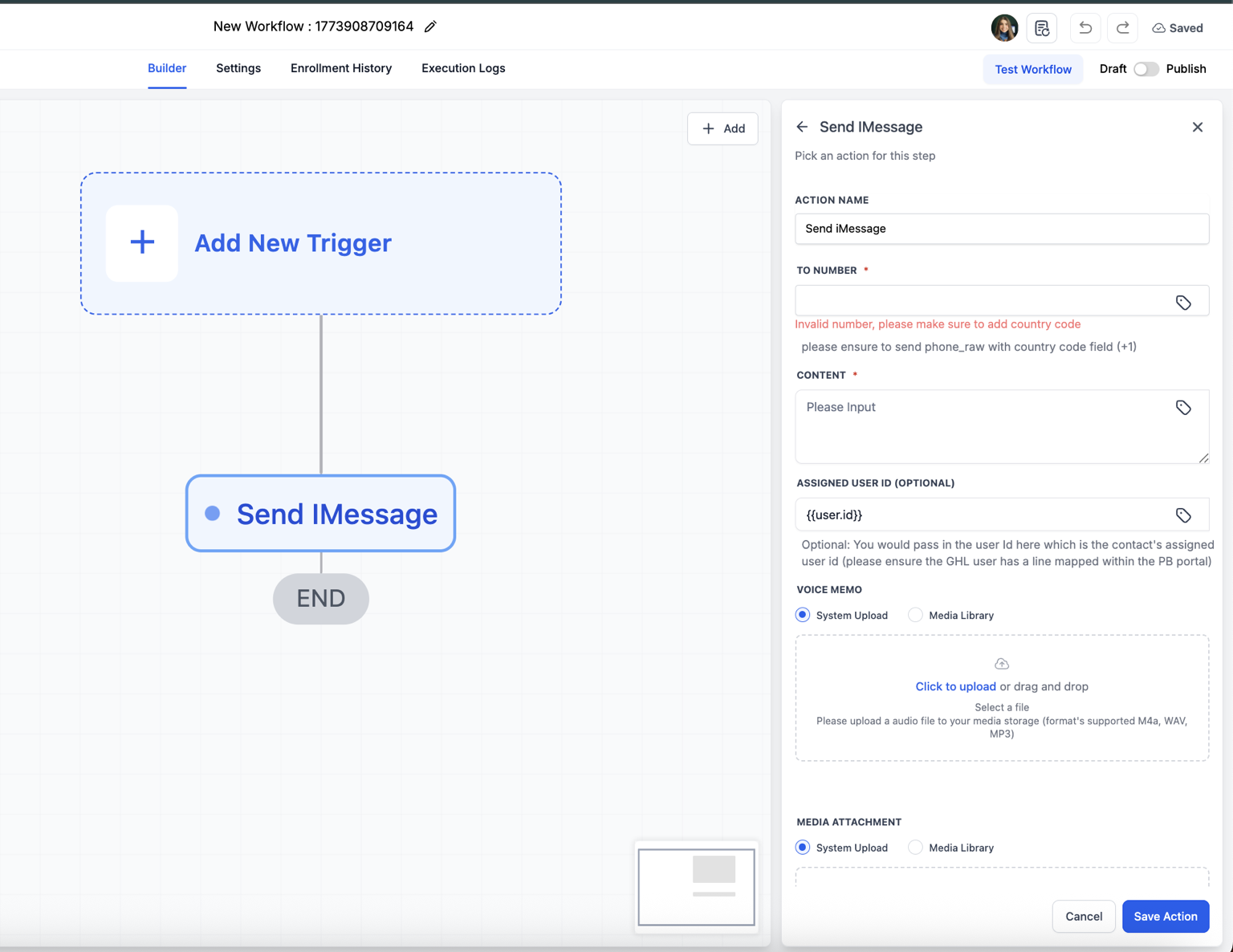
Task: Click the tag icon in To Number field
Action: point(1183,303)
